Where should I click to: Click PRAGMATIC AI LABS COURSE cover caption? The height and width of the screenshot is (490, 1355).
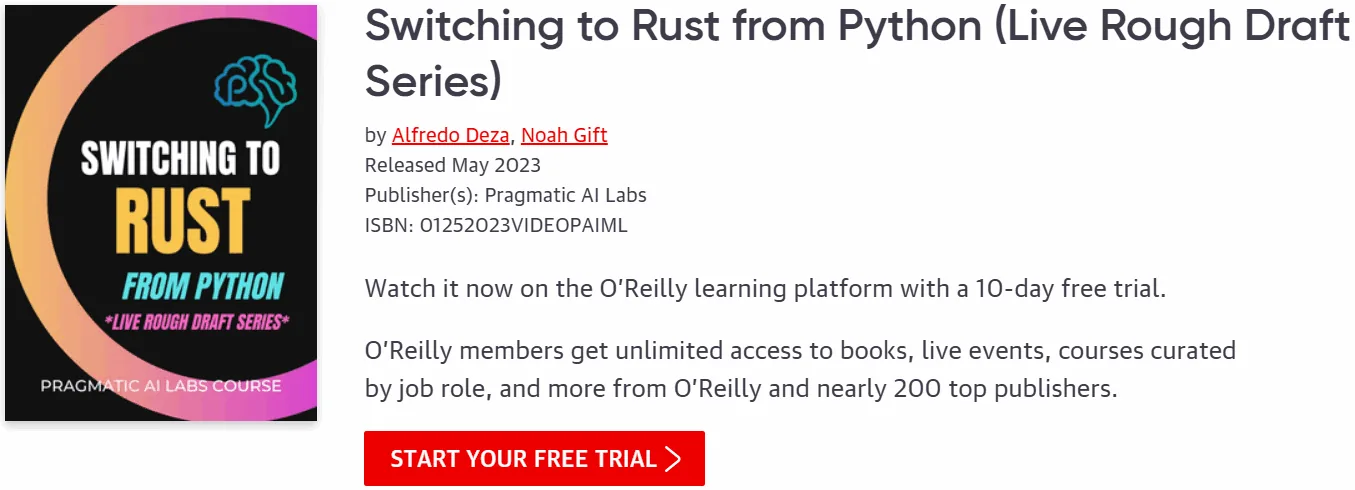point(161,385)
